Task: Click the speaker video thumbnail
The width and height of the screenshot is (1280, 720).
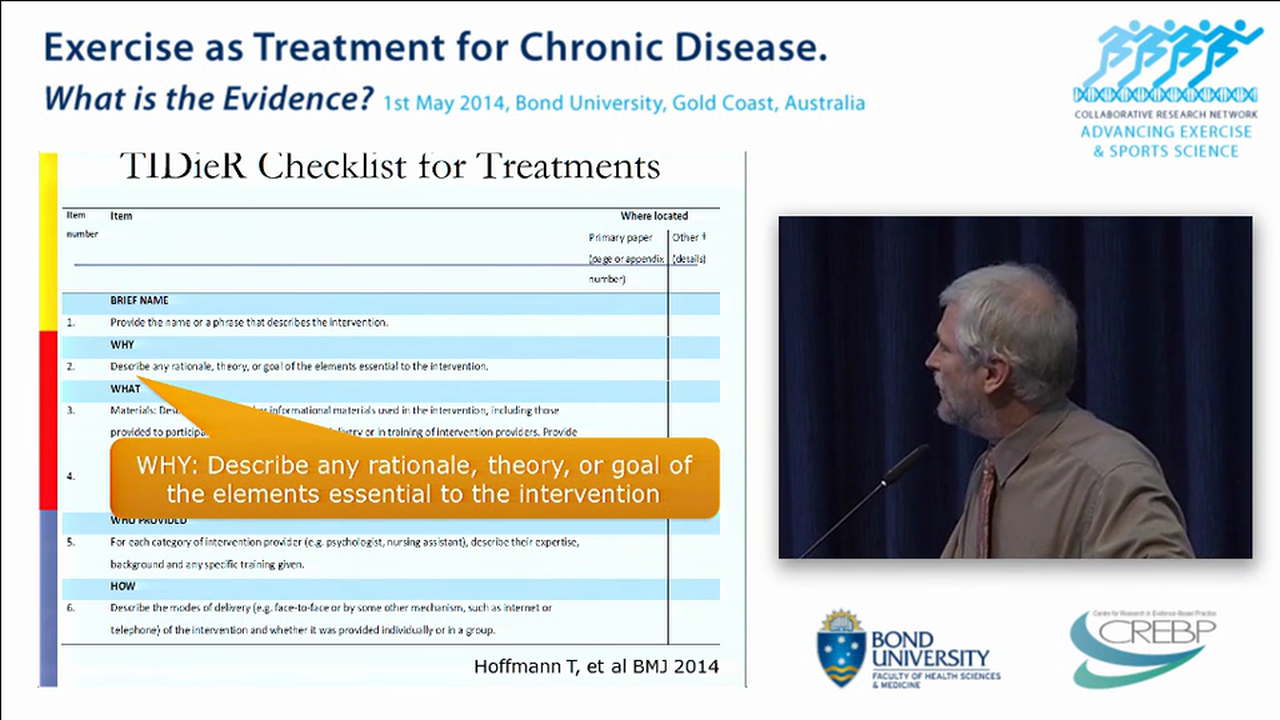Action: pyautogui.click(x=1014, y=385)
